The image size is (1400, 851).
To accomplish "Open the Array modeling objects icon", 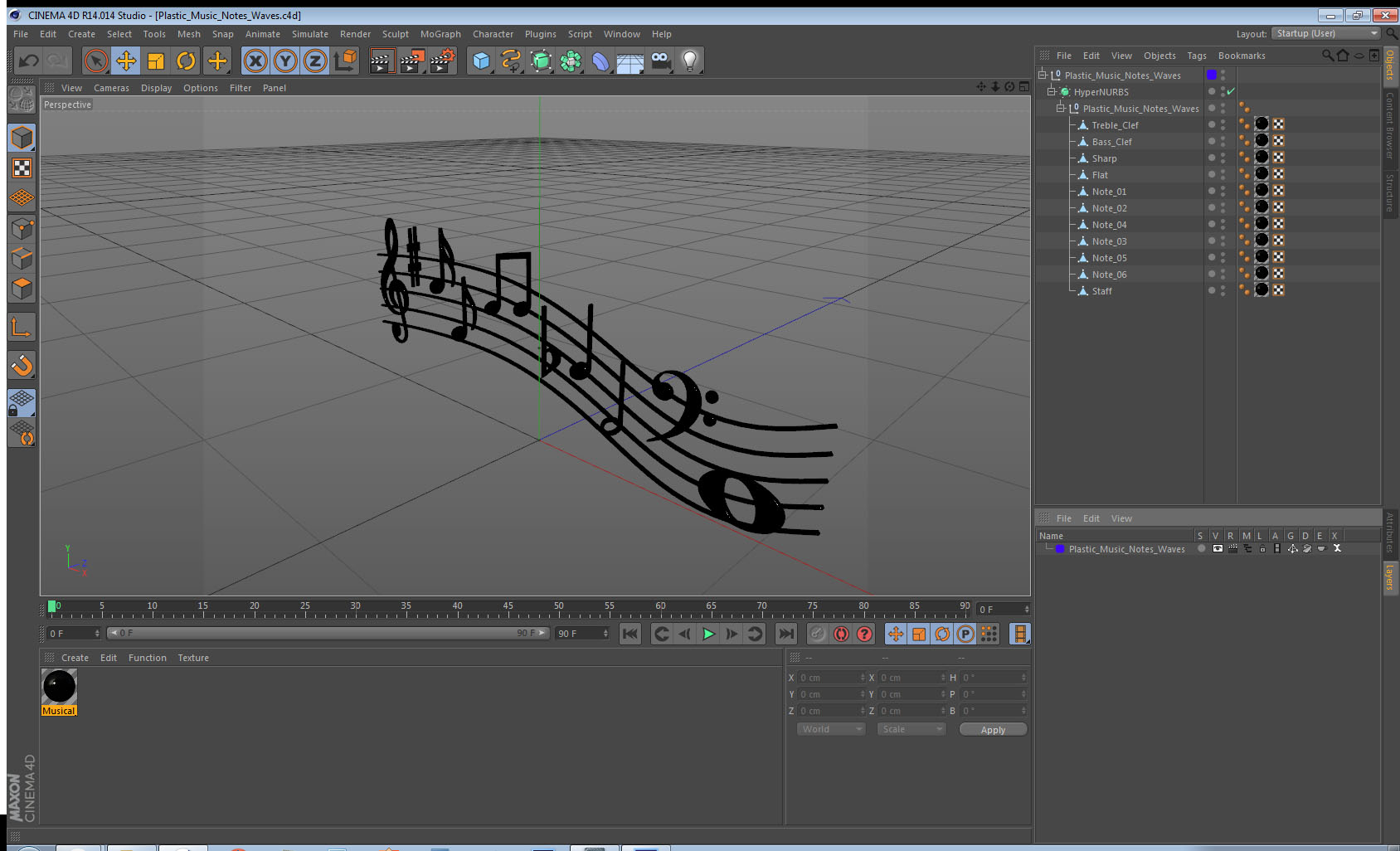I will 571,61.
